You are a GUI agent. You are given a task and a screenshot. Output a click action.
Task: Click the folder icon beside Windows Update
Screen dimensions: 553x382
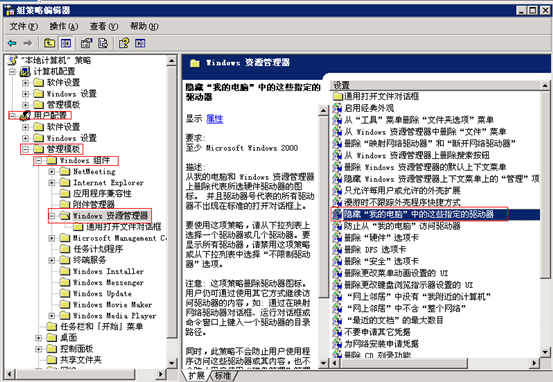(65, 293)
